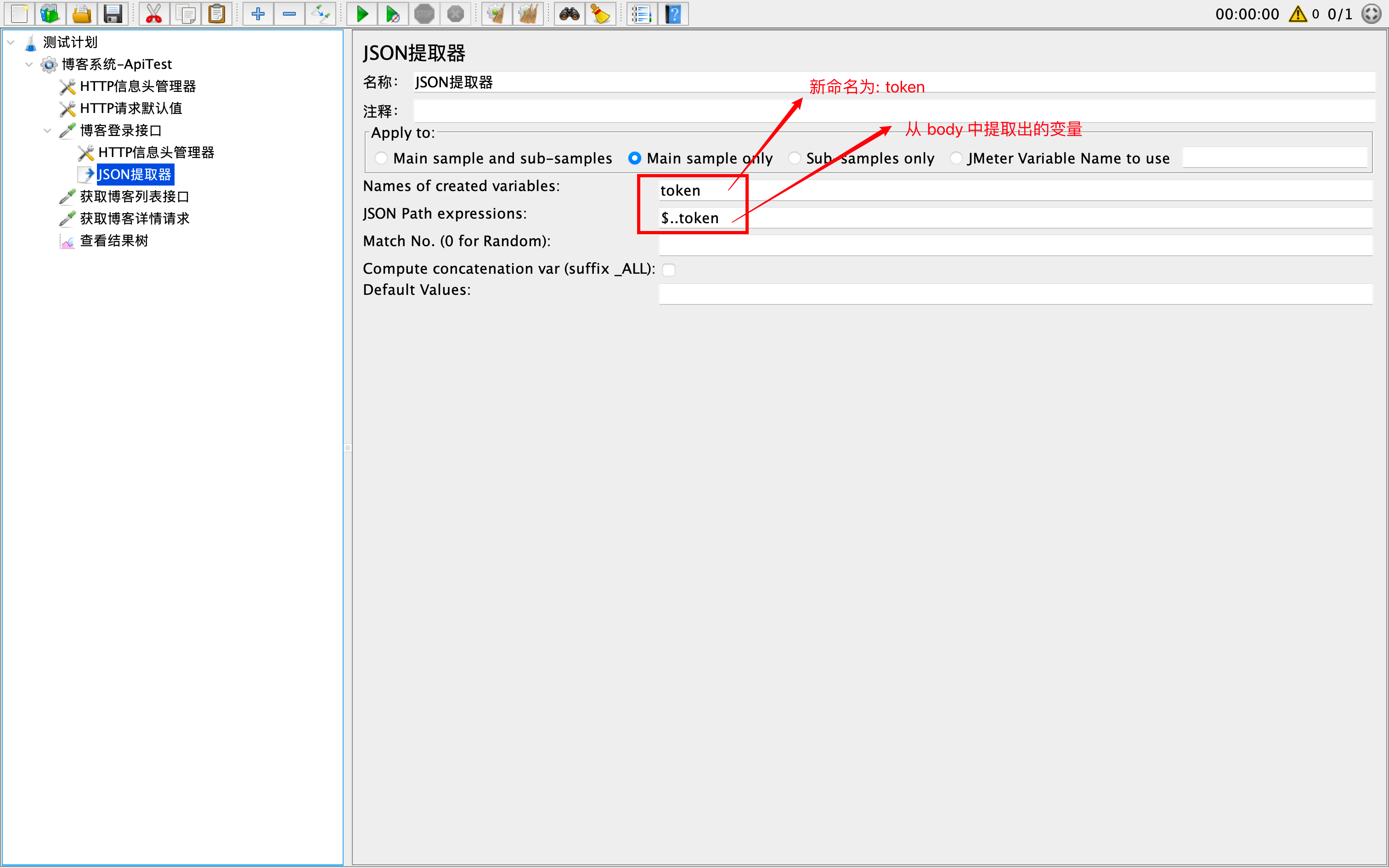Viewport: 1389px width, 868px height.
Task: Click the Default Values input field
Action: (x=1016, y=294)
